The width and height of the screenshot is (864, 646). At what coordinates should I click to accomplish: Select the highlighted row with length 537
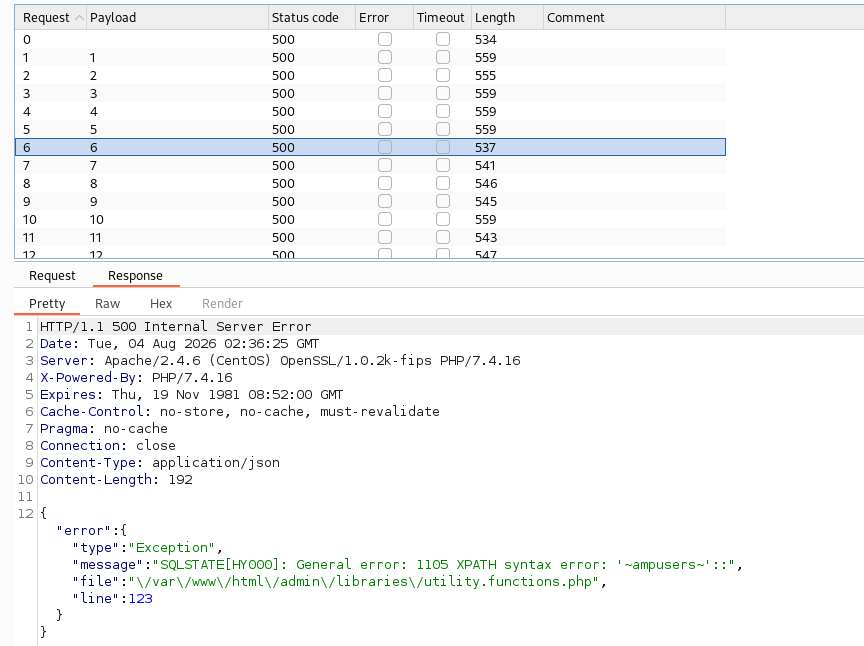[370, 148]
